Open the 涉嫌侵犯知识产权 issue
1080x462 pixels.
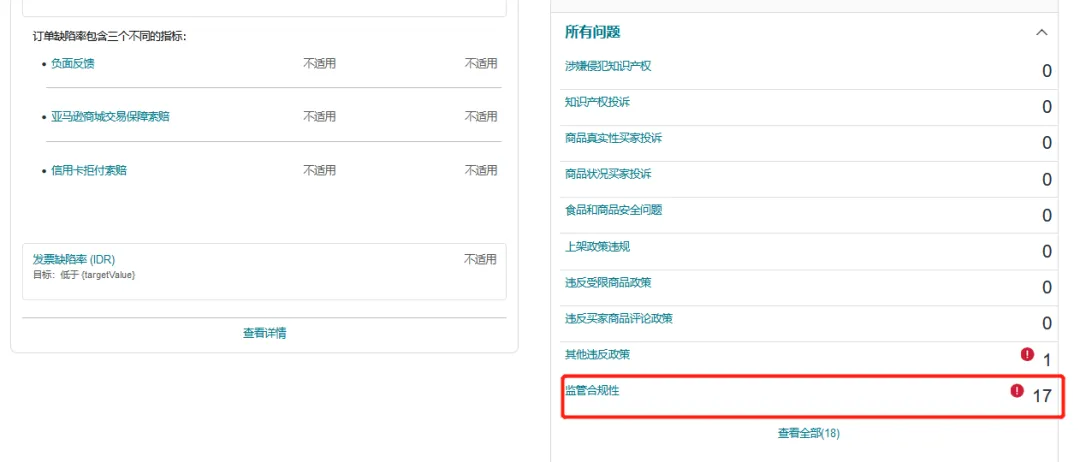[x=608, y=66]
